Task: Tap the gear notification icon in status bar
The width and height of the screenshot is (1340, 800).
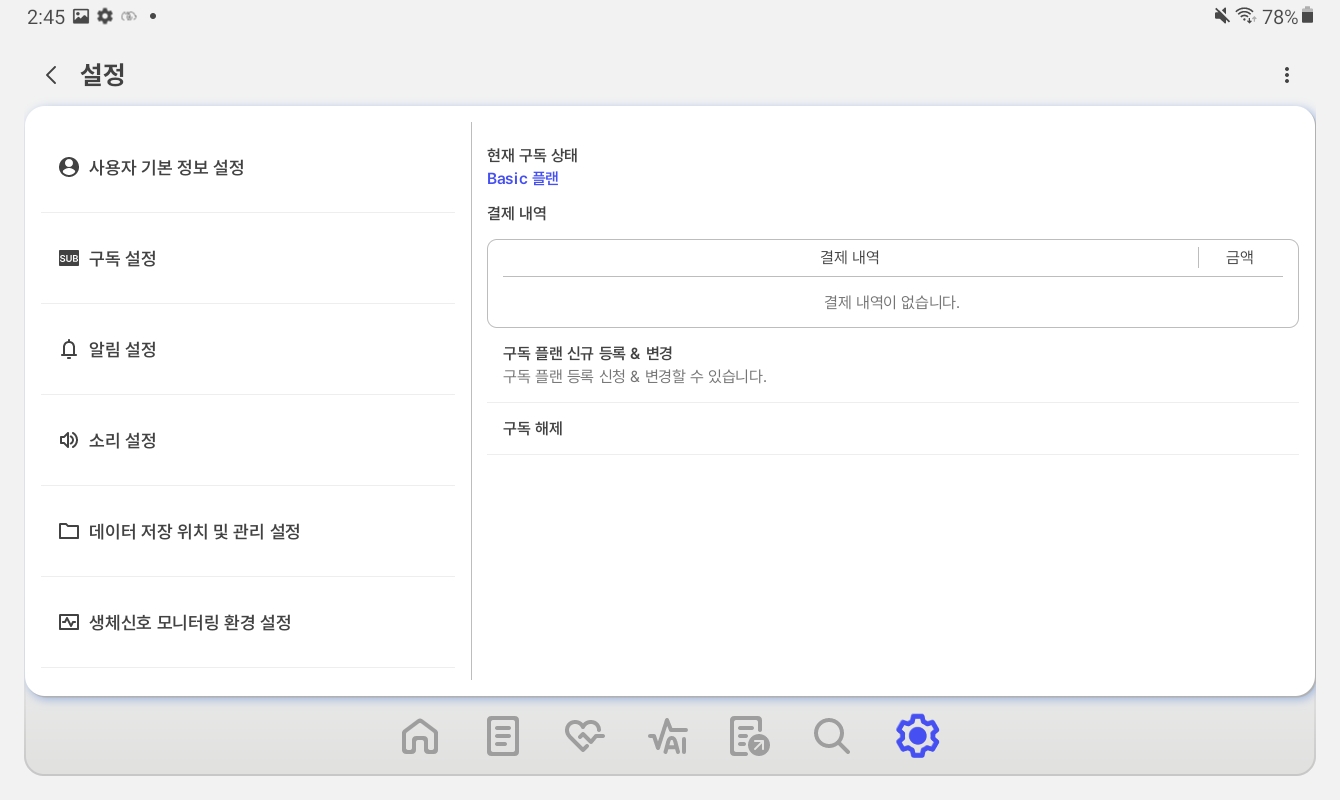Action: coord(105,16)
